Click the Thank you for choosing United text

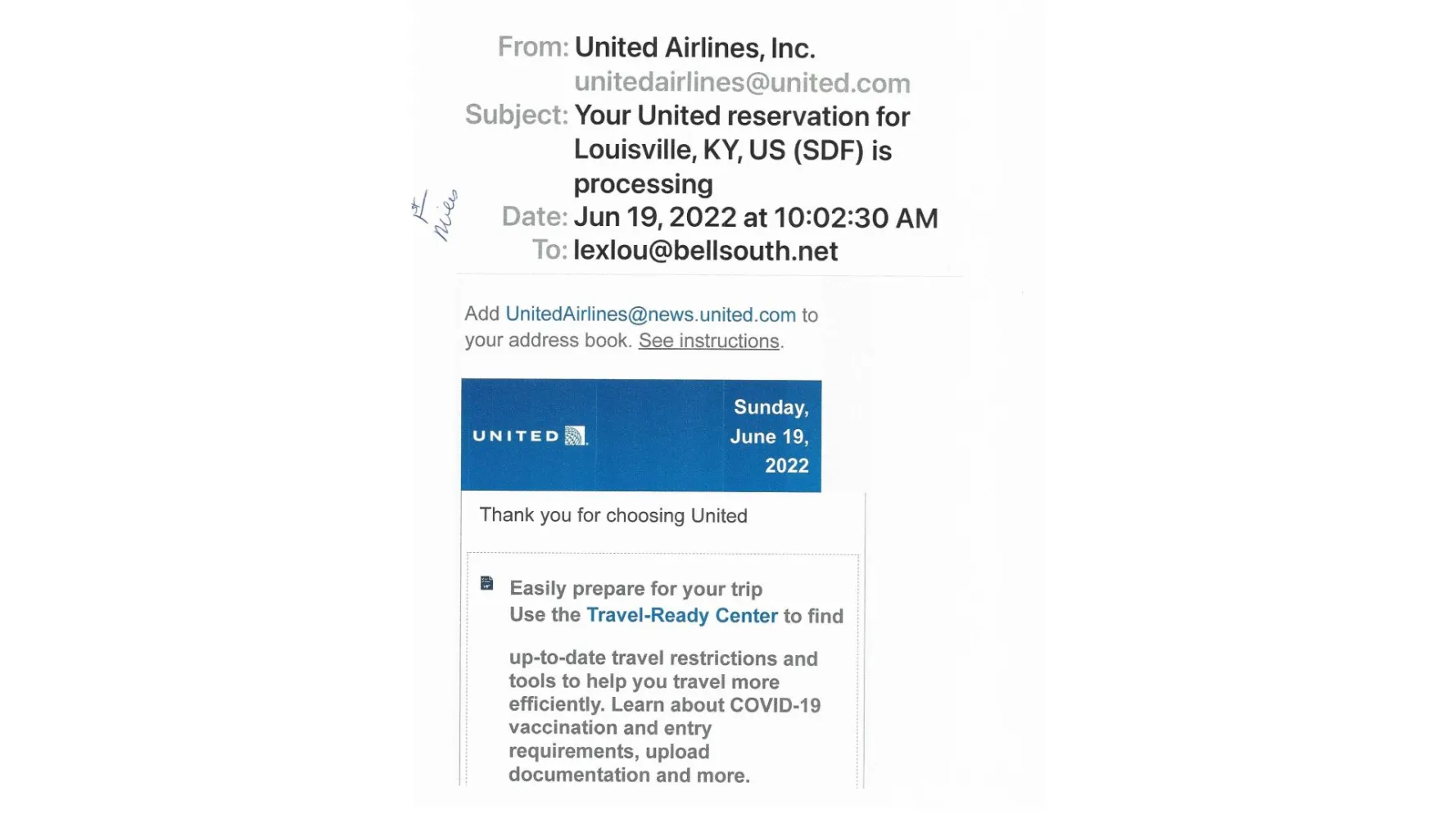point(613,515)
